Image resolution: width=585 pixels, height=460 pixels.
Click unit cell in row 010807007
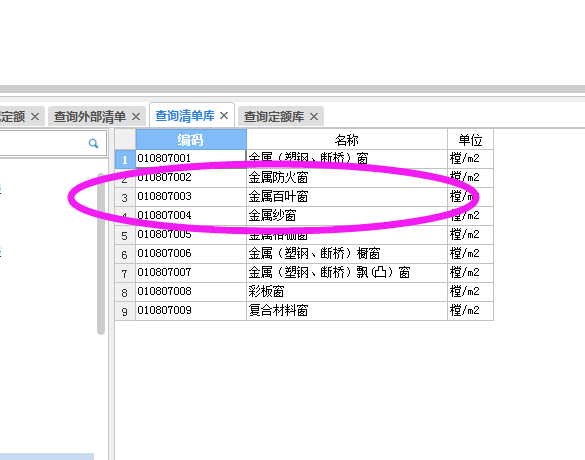[x=470, y=273]
